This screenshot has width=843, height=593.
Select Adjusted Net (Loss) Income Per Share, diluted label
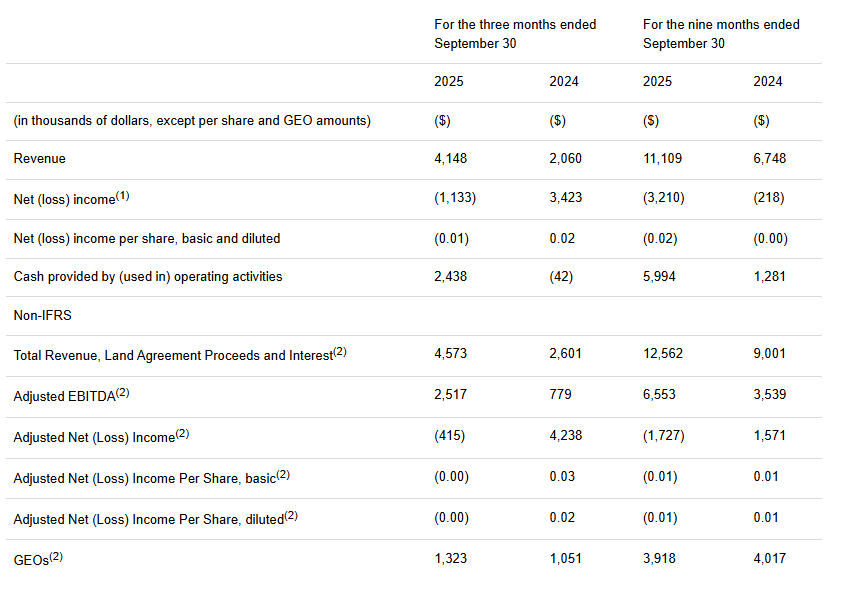point(148,518)
